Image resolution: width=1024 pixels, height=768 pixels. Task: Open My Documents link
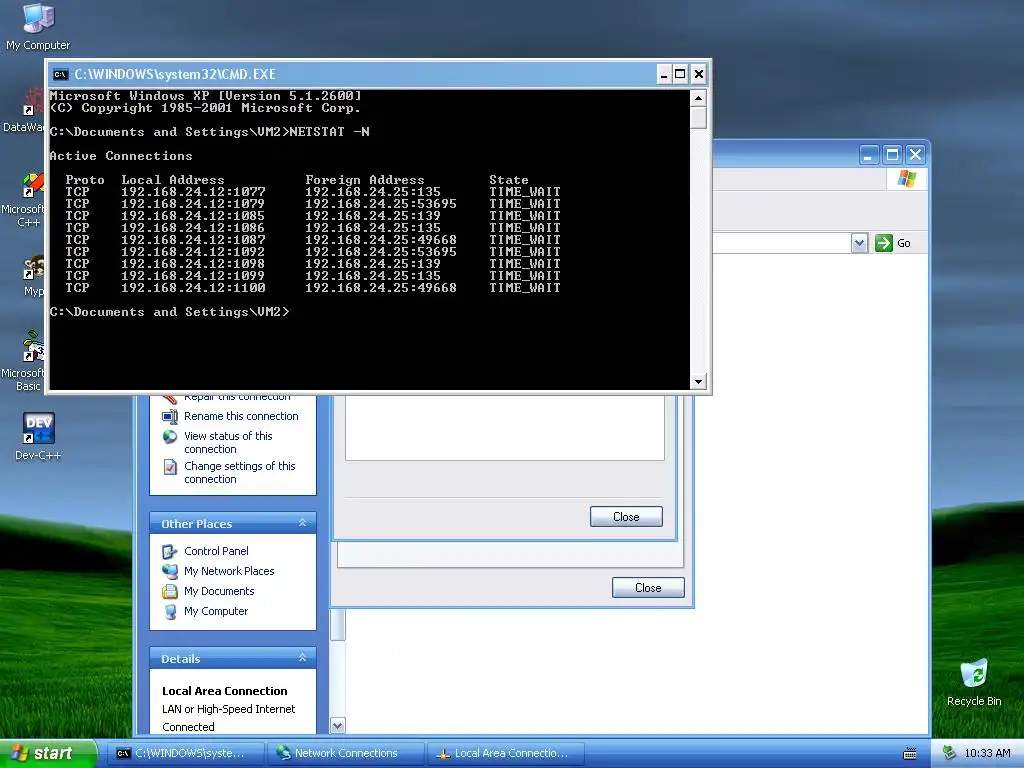[x=219, y=591]
